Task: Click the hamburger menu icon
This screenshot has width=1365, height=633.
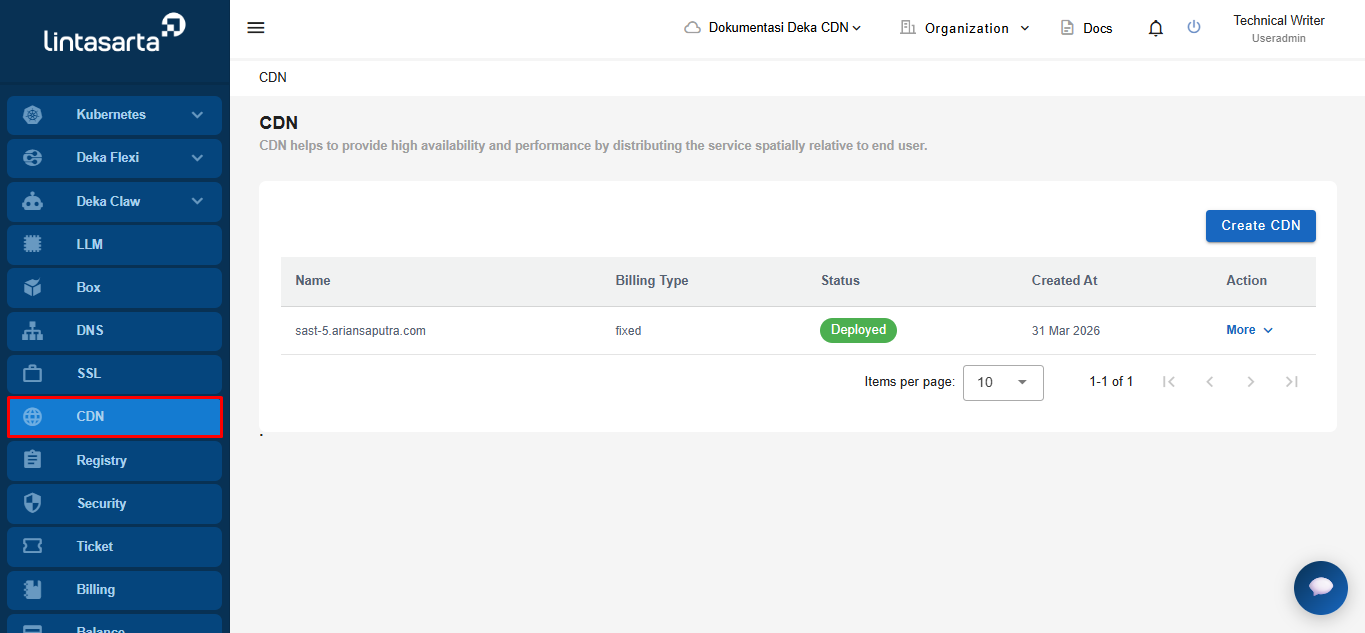Action: pos(256,28)
